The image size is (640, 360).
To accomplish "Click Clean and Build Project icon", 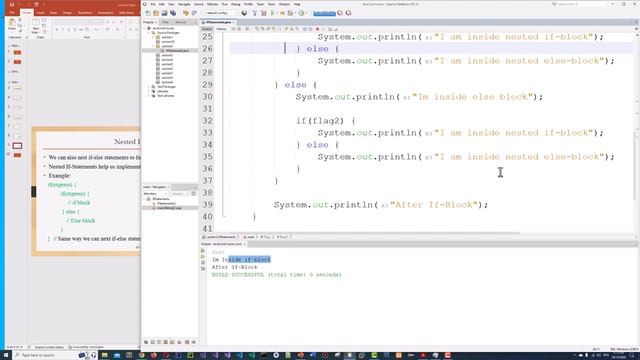I will point(263,13).
